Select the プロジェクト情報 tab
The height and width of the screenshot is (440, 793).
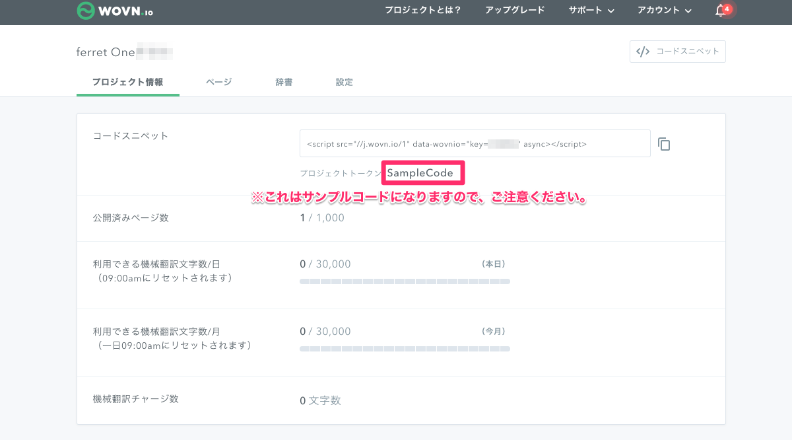coord(128,82)
